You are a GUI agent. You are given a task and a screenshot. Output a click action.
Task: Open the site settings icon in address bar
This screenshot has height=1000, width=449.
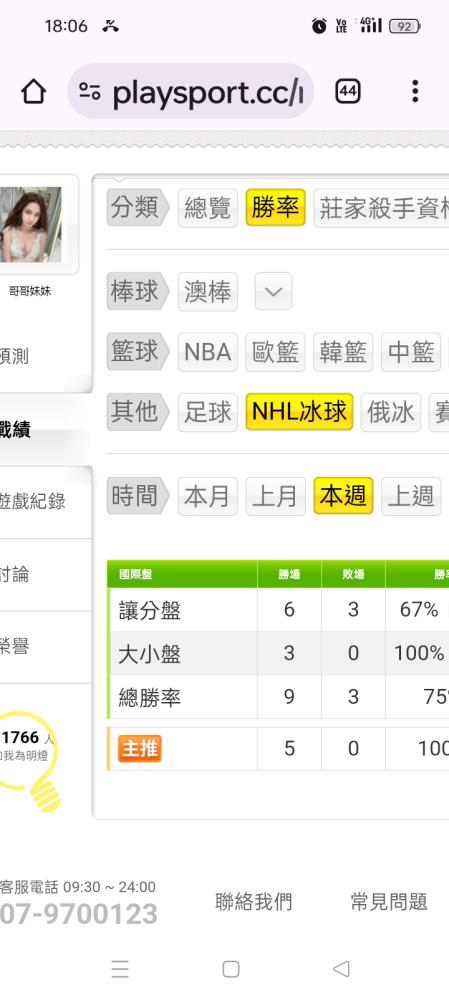point(90,91)
